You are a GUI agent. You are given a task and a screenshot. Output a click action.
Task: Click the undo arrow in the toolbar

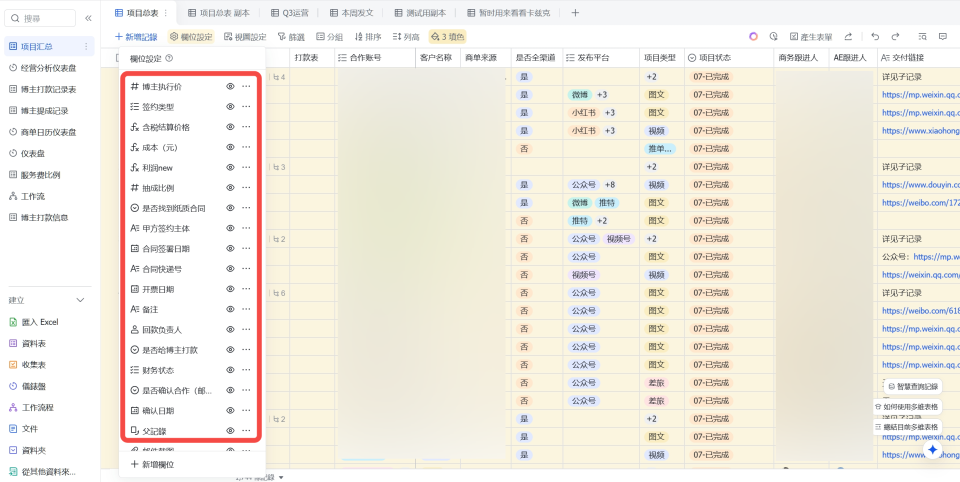tap(875, 37)
